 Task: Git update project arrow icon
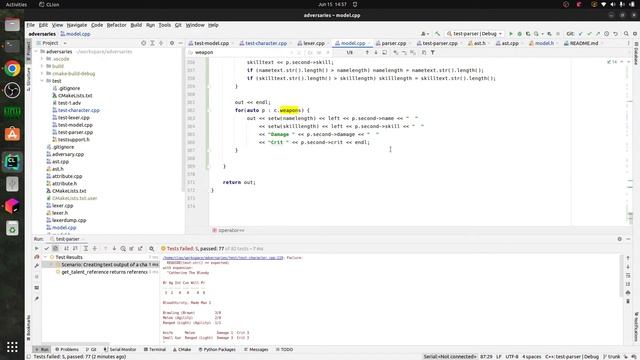[580, 34]
